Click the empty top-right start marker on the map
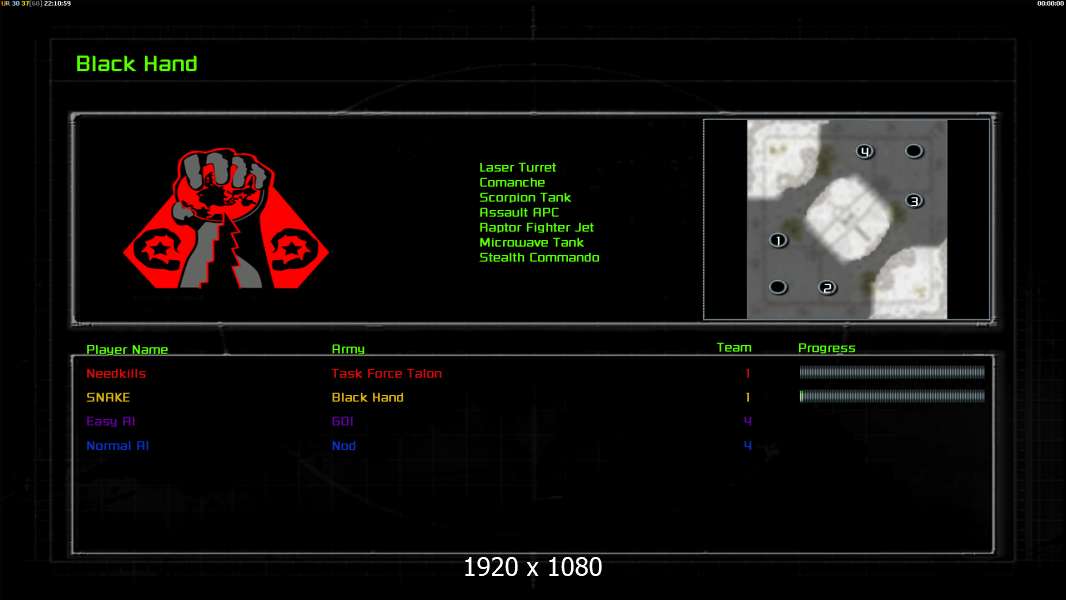Viewport: 1066px width, 600px height. [914, 151]
